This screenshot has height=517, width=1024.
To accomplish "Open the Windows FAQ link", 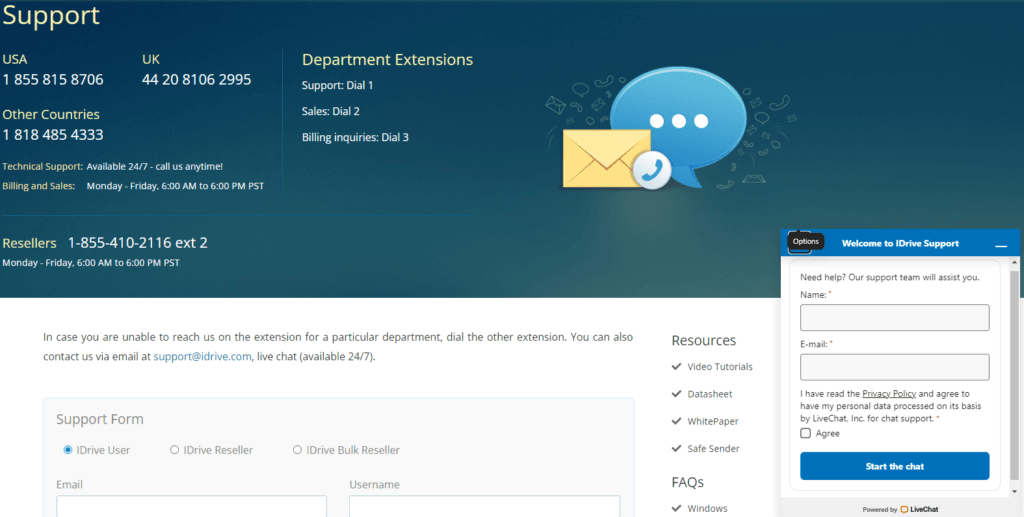I will point(707,509).
